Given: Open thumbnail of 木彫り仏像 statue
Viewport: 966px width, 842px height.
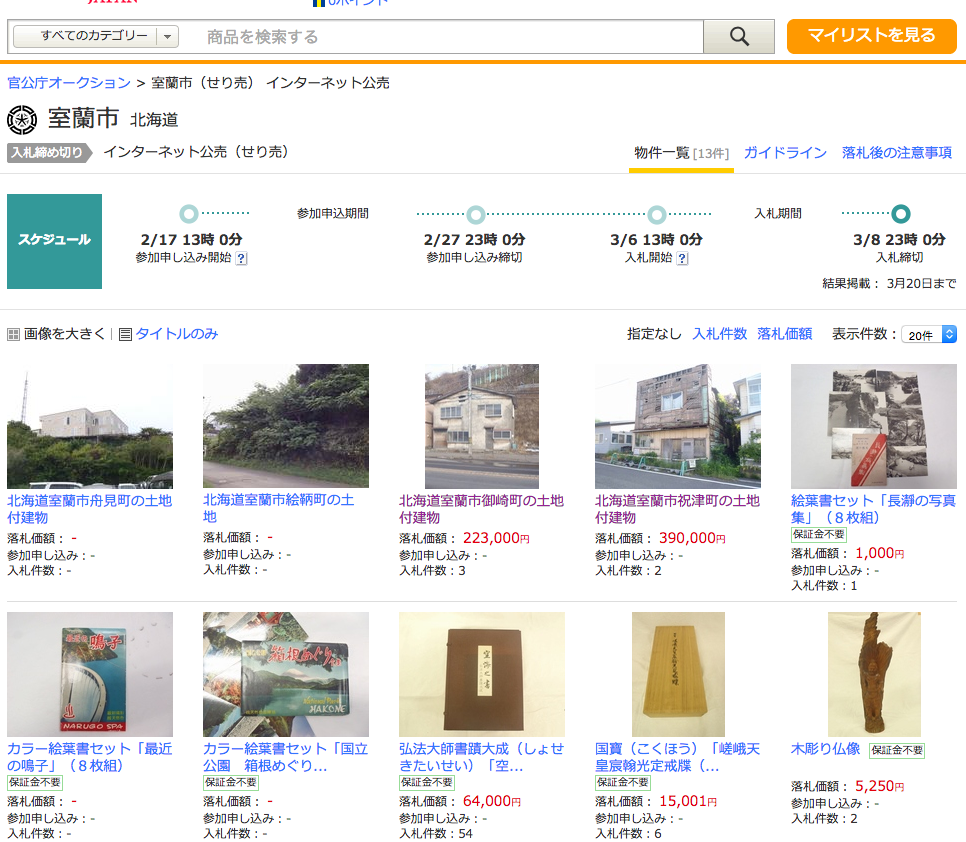Looking at the screenshot, I should [x=874, y=674].
